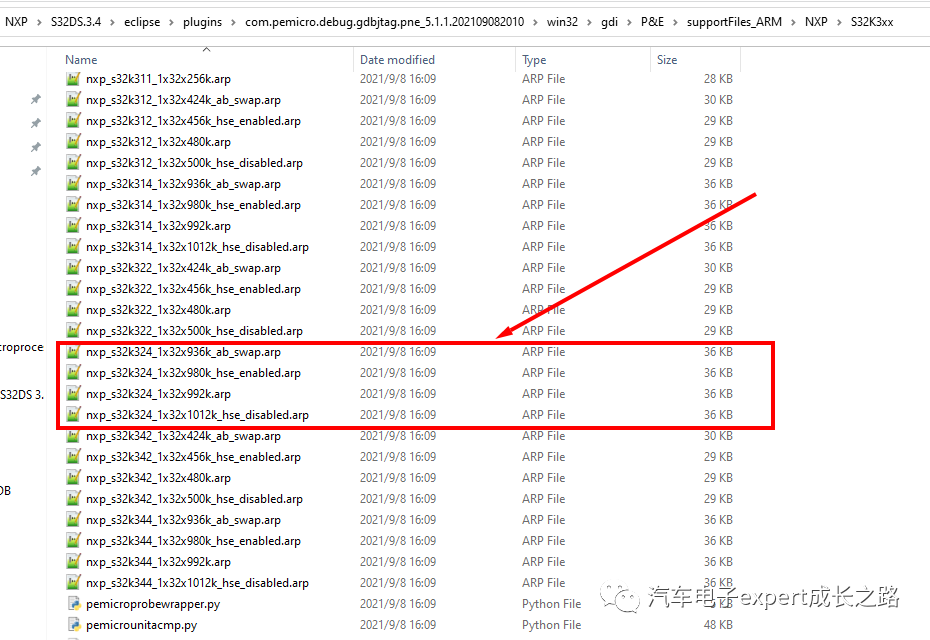Sort files by Type column header
This screenshot has width=930, height=640.
pos(534,60)
